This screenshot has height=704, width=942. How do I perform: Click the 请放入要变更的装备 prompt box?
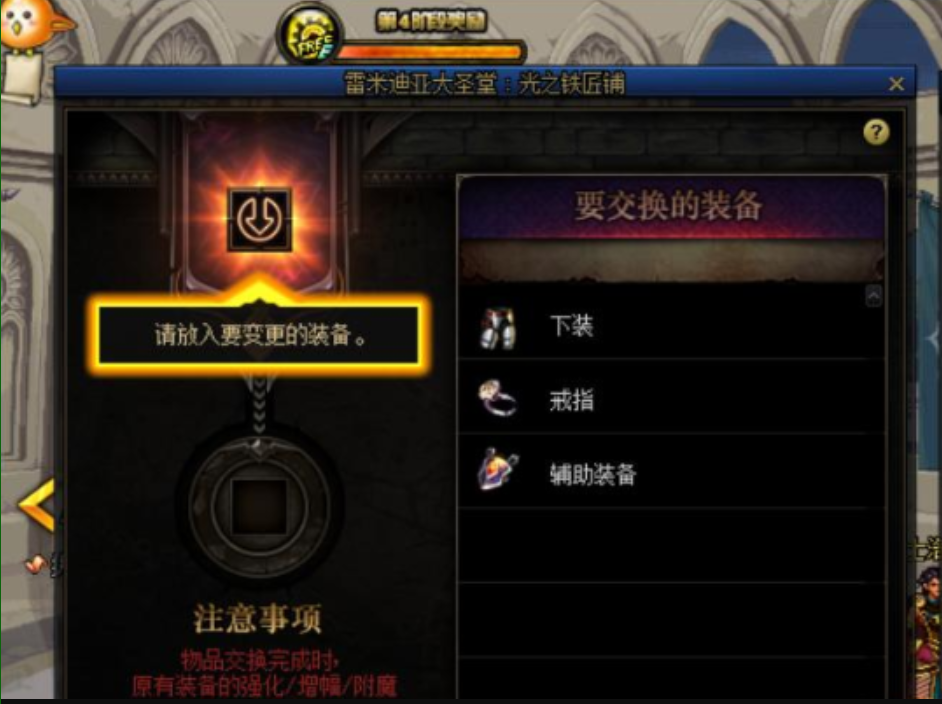[259, 335]
